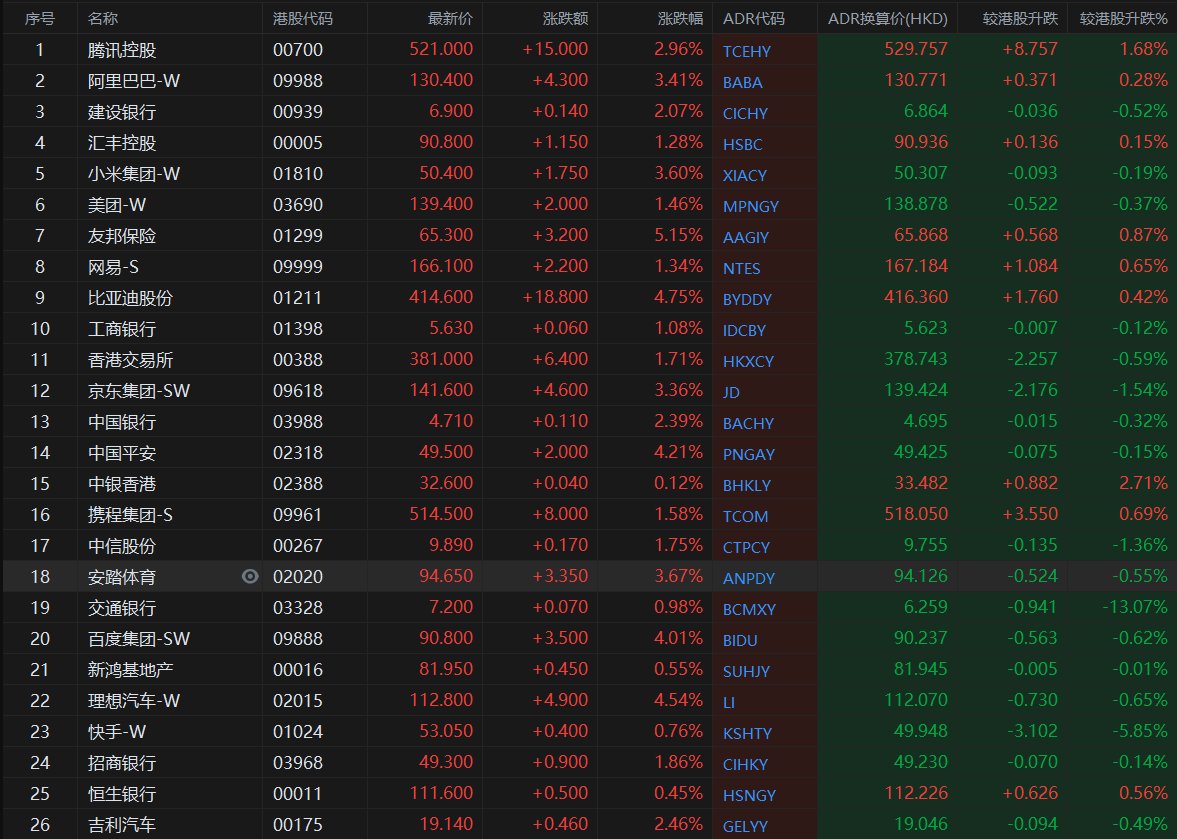Image resolution: width=1177 pixels, height=839 pixels.
Task: Click the target icon beside 安踏体育
Action: pyautogui.click(x=250, y=576)
